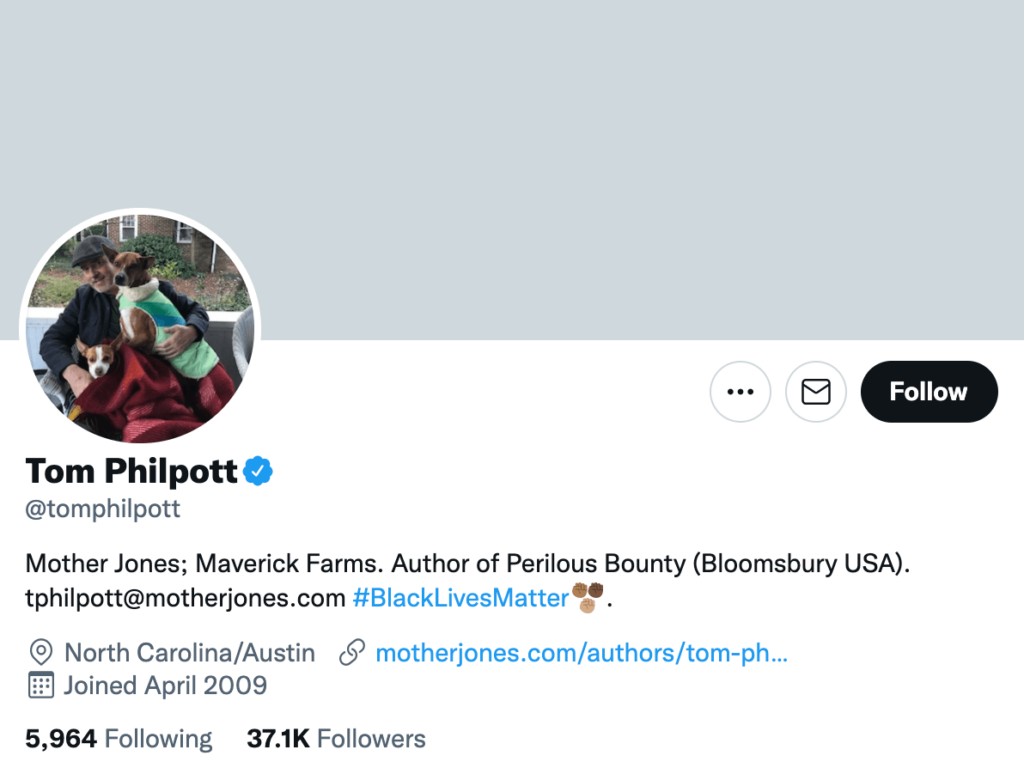Click the tphilpott@motherjones.com email text
This screenshot has height=768, width=1024.
[x=185, y=599]
